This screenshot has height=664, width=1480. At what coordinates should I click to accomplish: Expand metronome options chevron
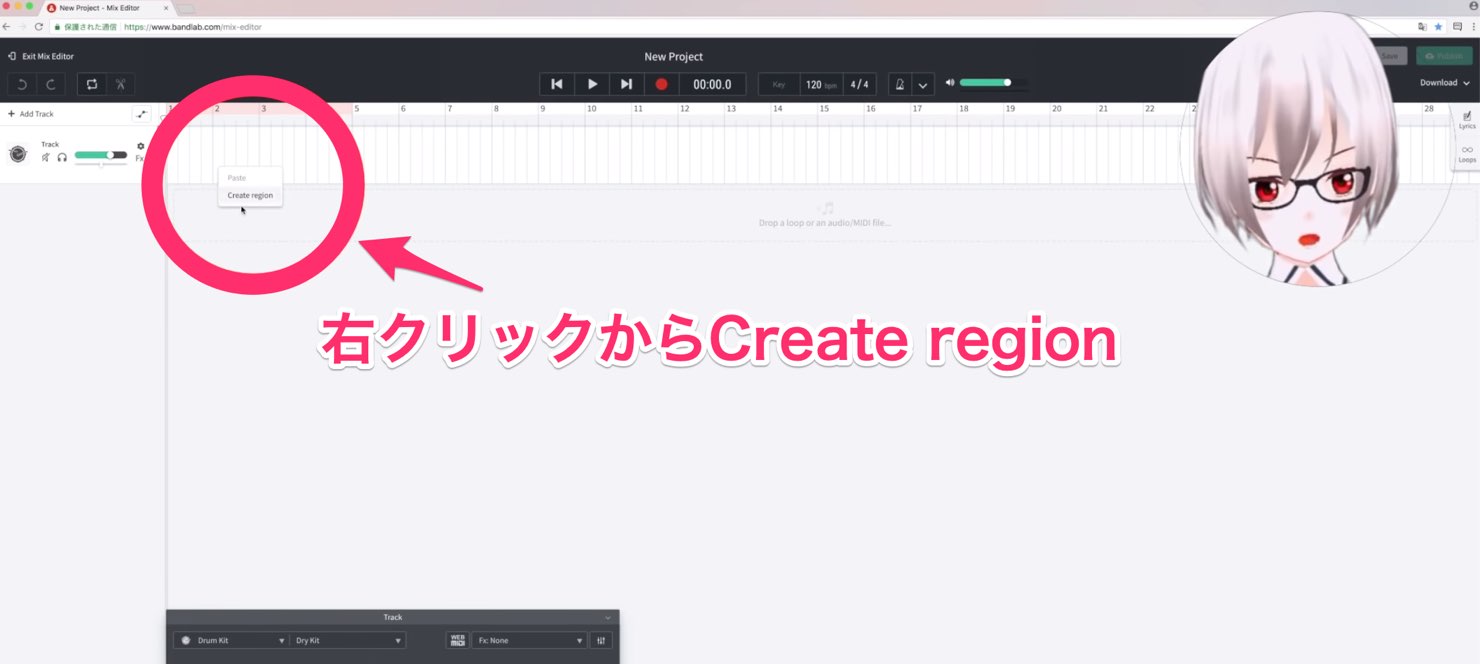pyautogui.click(x=923, y=85)
